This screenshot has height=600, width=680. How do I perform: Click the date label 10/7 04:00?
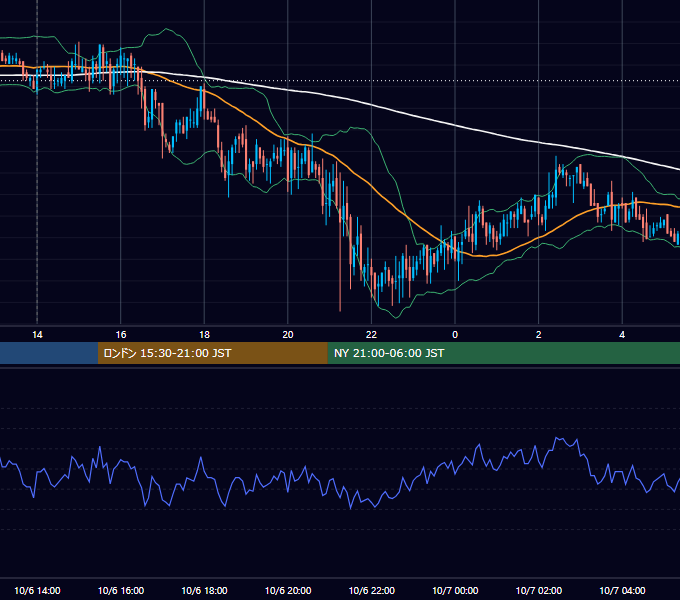click(622, 590)
